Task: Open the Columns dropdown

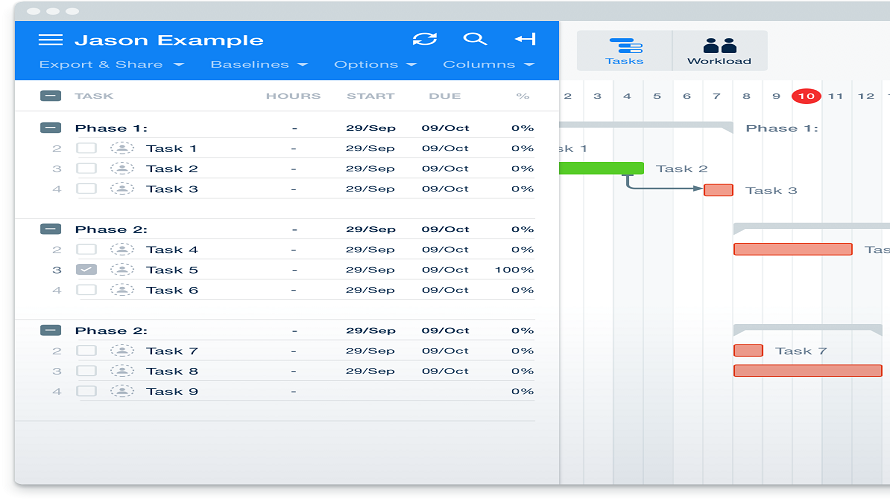Action: (x=478, y=65)
